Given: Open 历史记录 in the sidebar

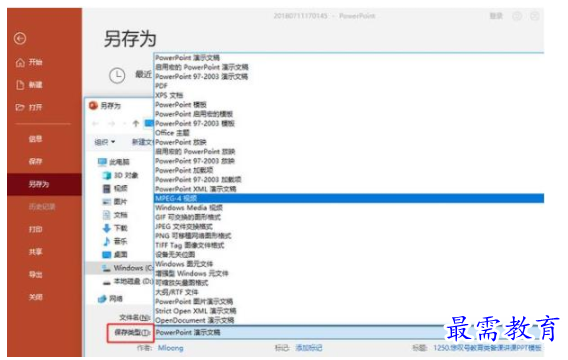Looking at the screenshot, I should tap(42, 207).
